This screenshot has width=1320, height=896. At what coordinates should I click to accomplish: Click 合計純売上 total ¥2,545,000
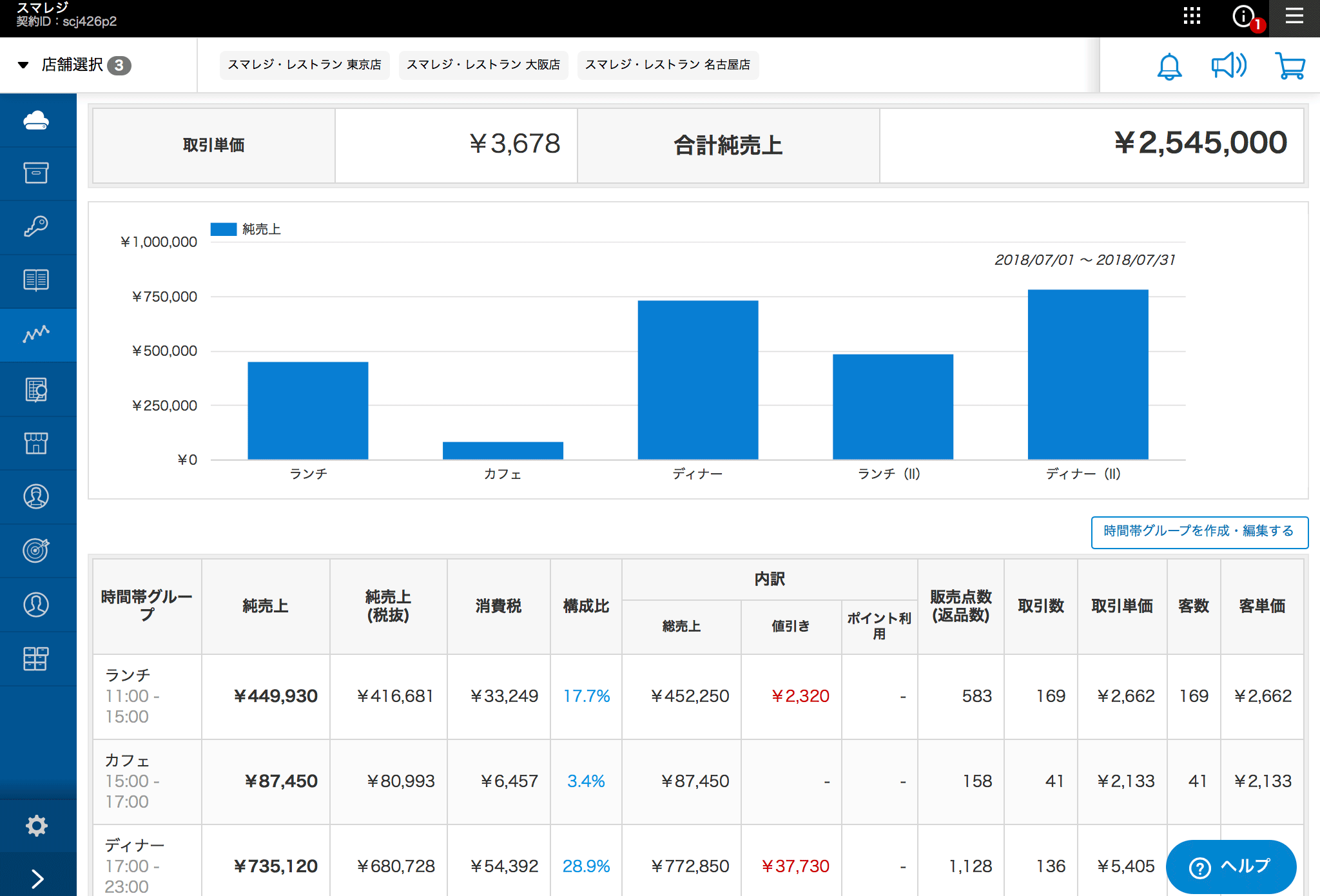click(x=1200, y=143)
